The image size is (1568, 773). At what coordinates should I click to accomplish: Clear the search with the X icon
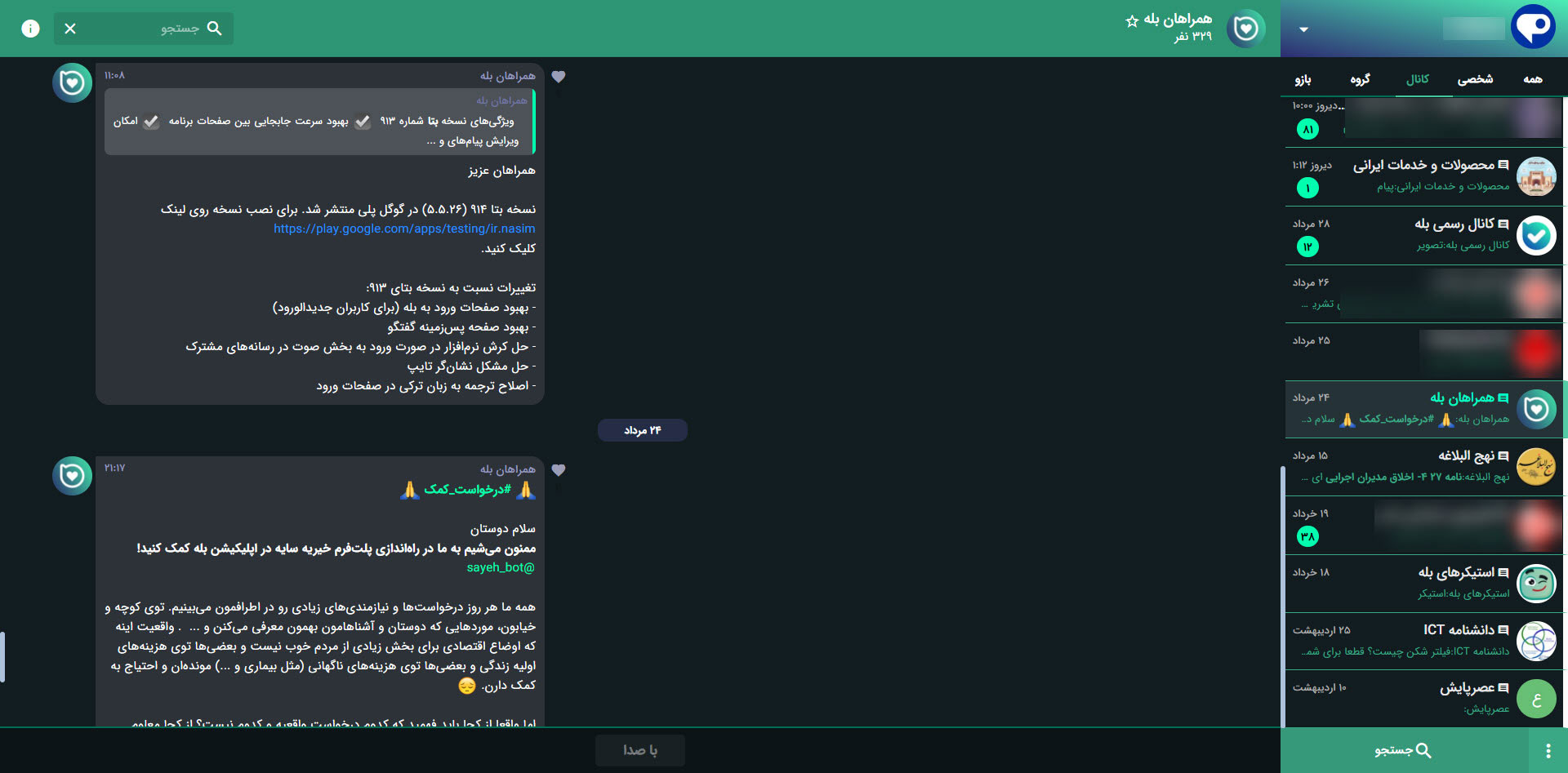click(x=69, y=29)
